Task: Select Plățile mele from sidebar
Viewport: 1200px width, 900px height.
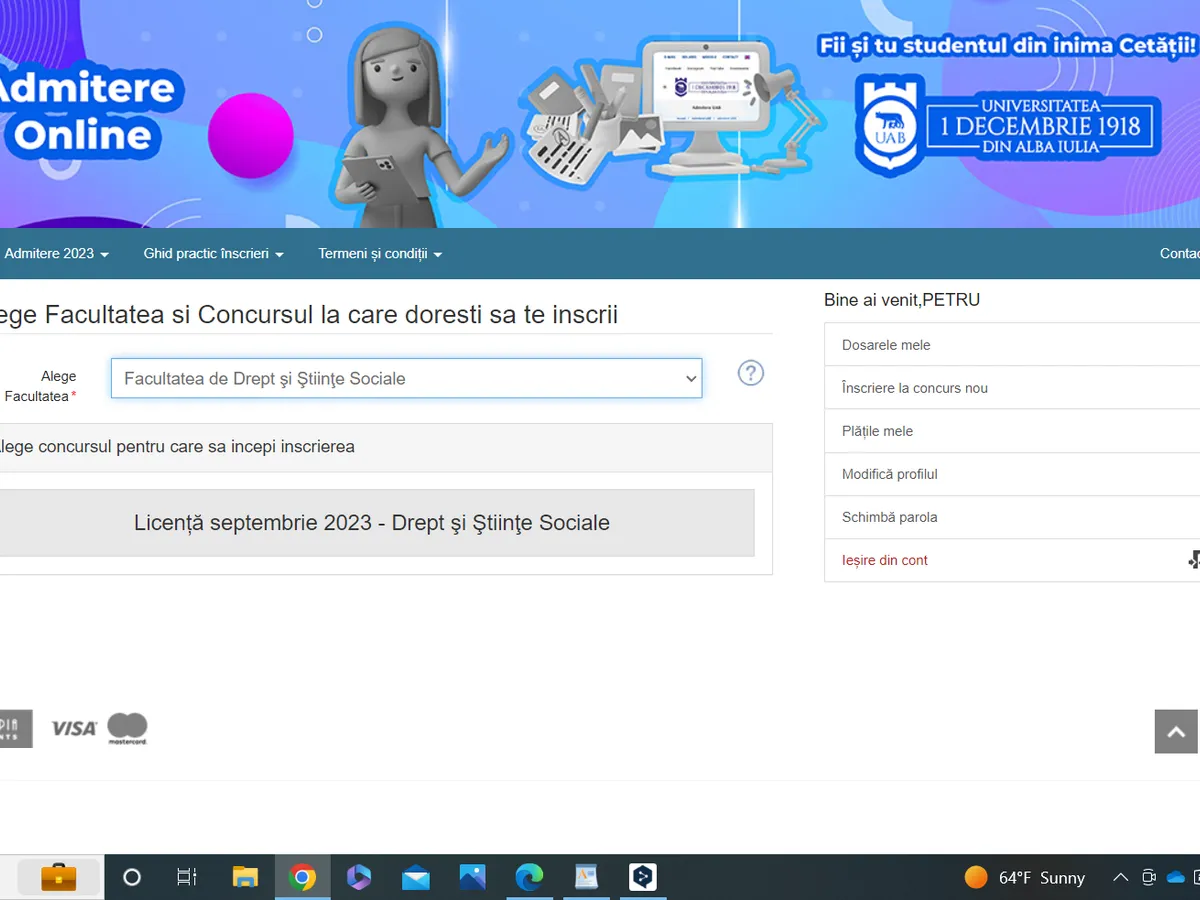Action: click(877, 431)
